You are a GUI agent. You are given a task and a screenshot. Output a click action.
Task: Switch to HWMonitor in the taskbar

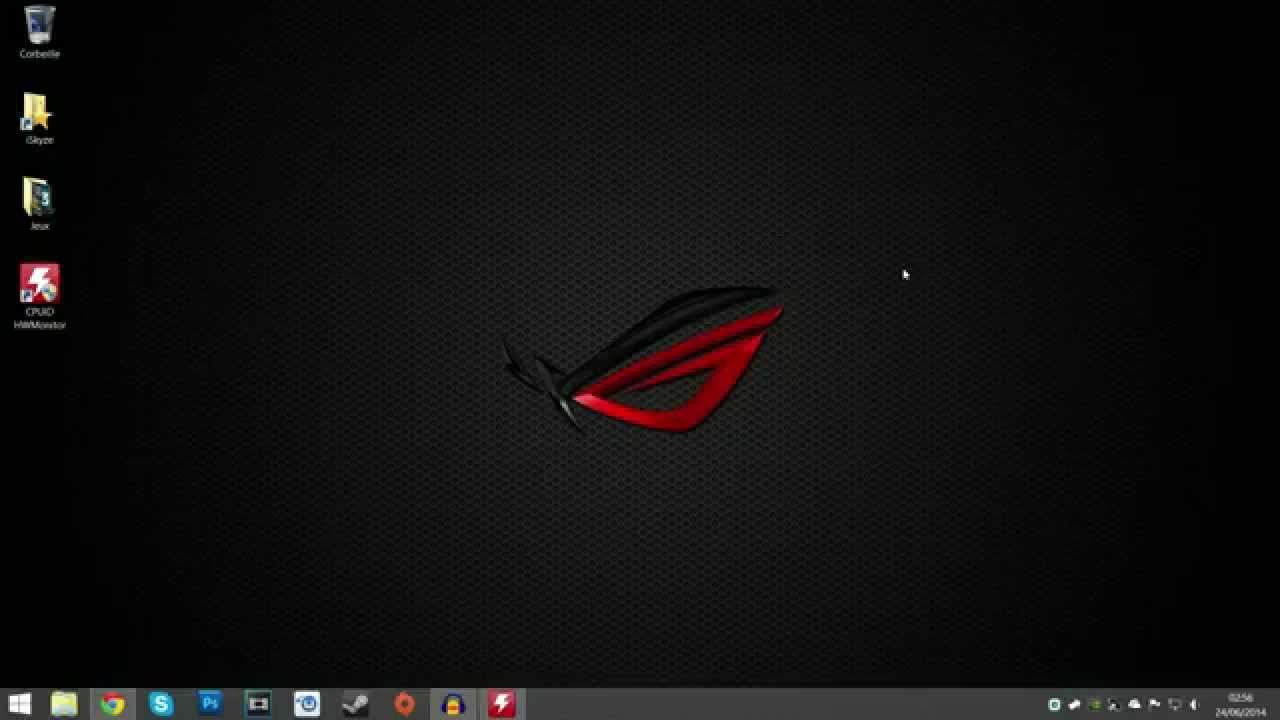(x=501, y=704)
